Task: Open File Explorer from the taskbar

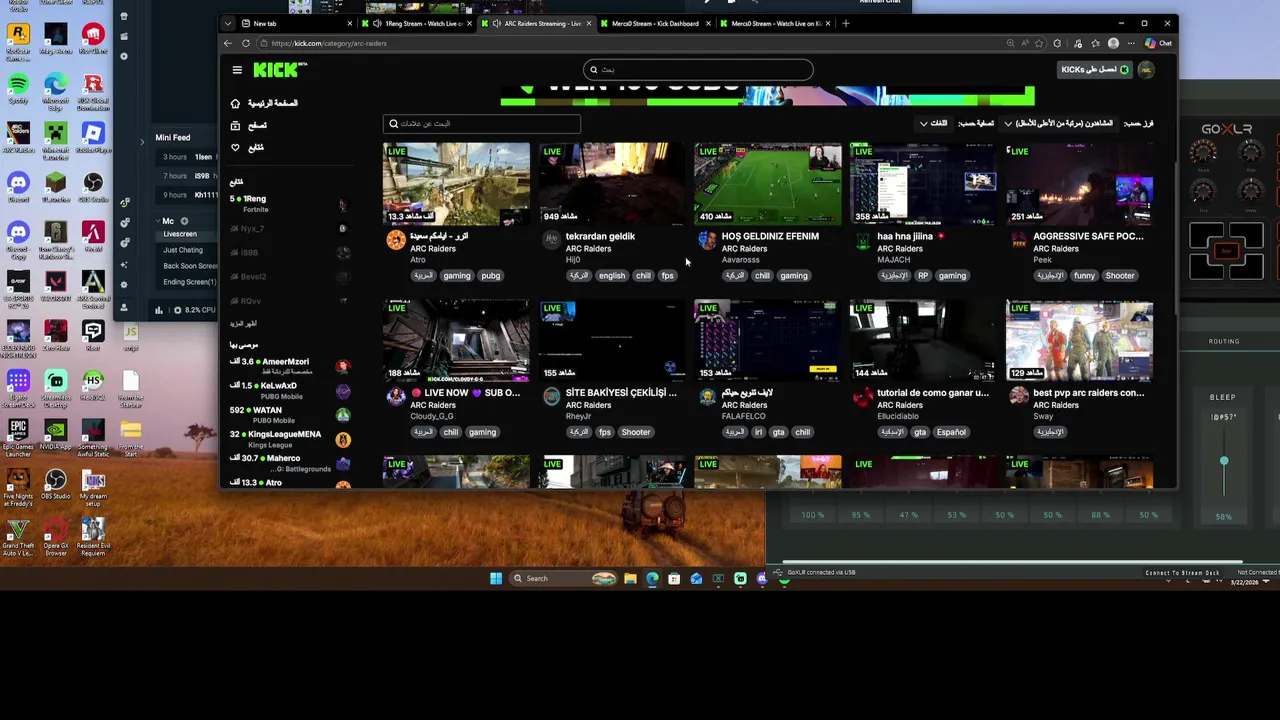Action: (x=630, y=578)
